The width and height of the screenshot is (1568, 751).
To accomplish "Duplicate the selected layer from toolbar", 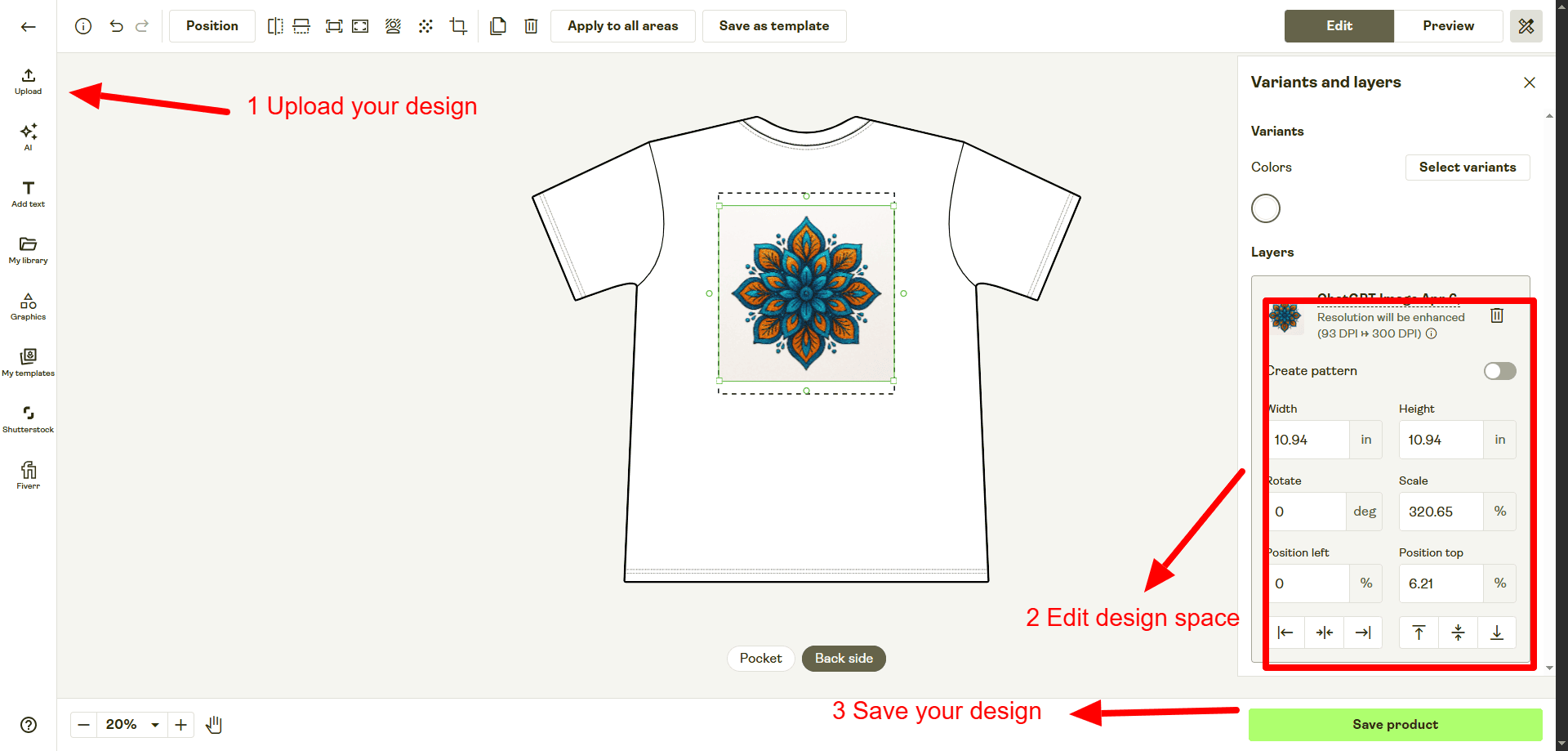I will point(497,26).
